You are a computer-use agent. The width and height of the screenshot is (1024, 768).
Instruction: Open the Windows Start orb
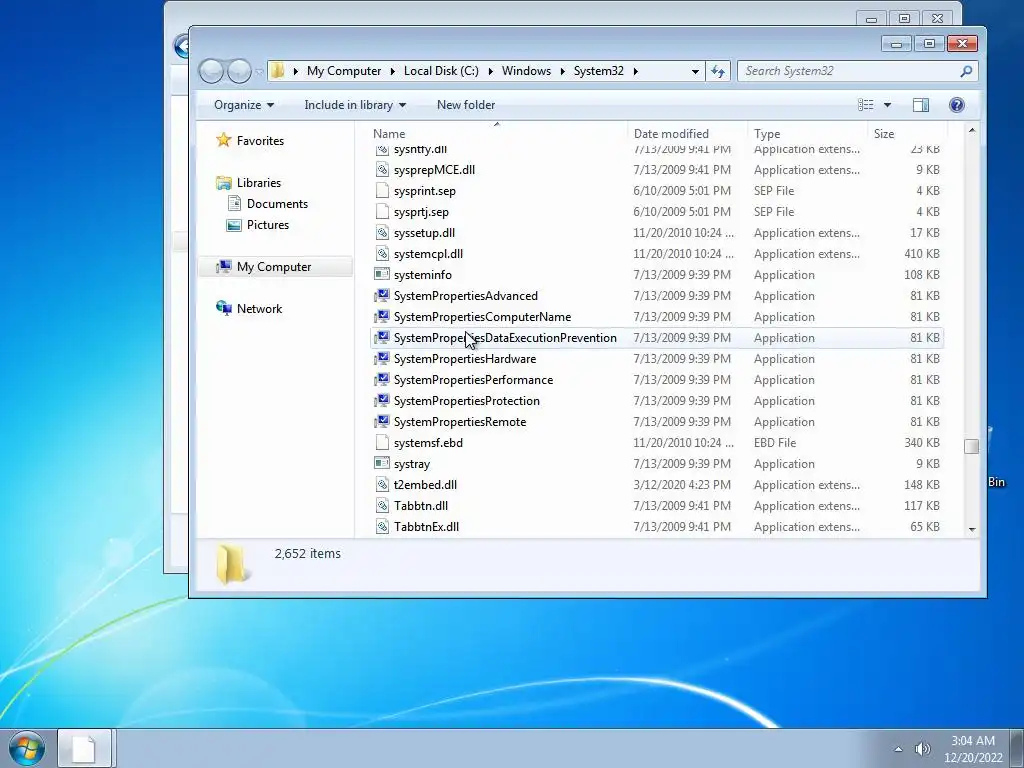pyautogui.click(x=27, y=748)
